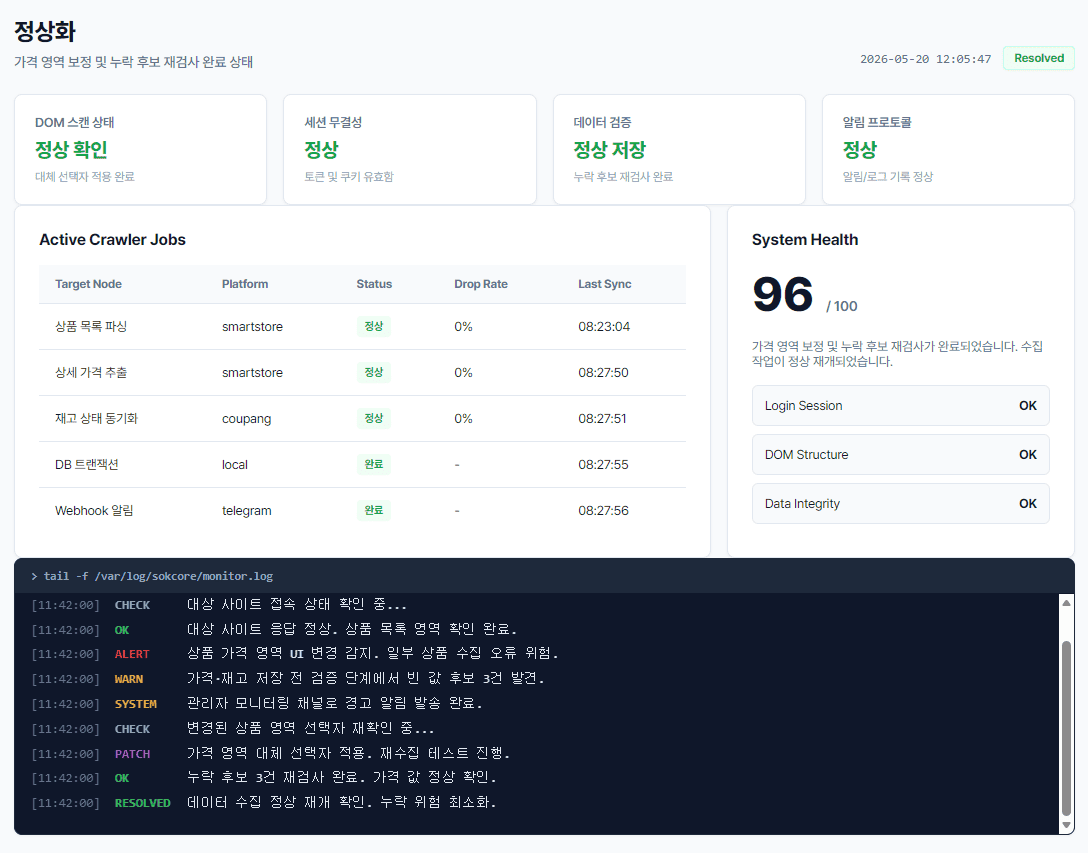Click the log scrollbar down arrow

(1066, 825)
